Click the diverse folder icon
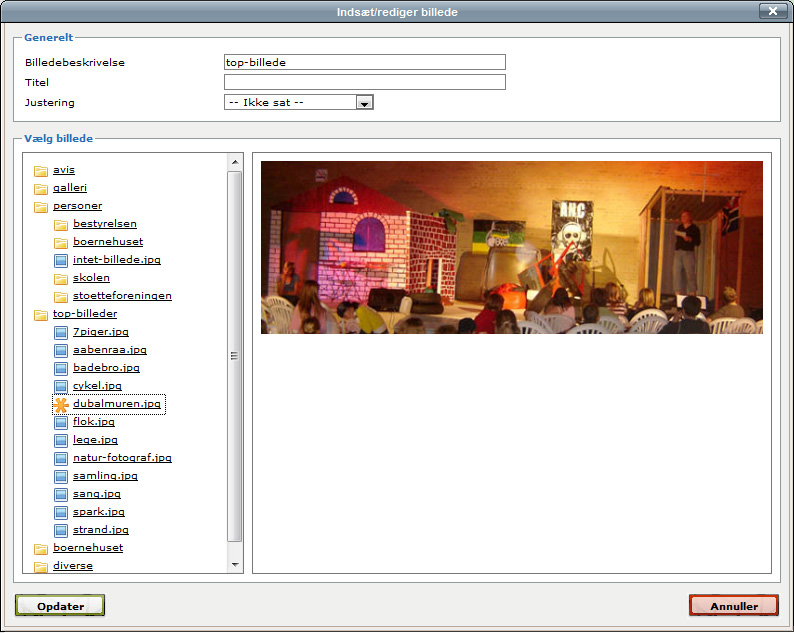This screenshot has height=633, width=794. [41, 566]
